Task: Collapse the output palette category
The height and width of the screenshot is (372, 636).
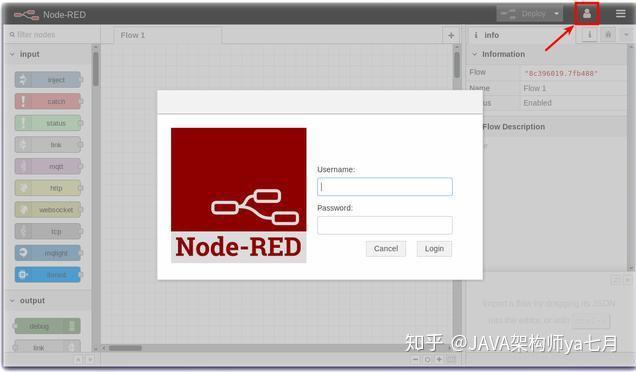Action: click(x=49, y=300)
